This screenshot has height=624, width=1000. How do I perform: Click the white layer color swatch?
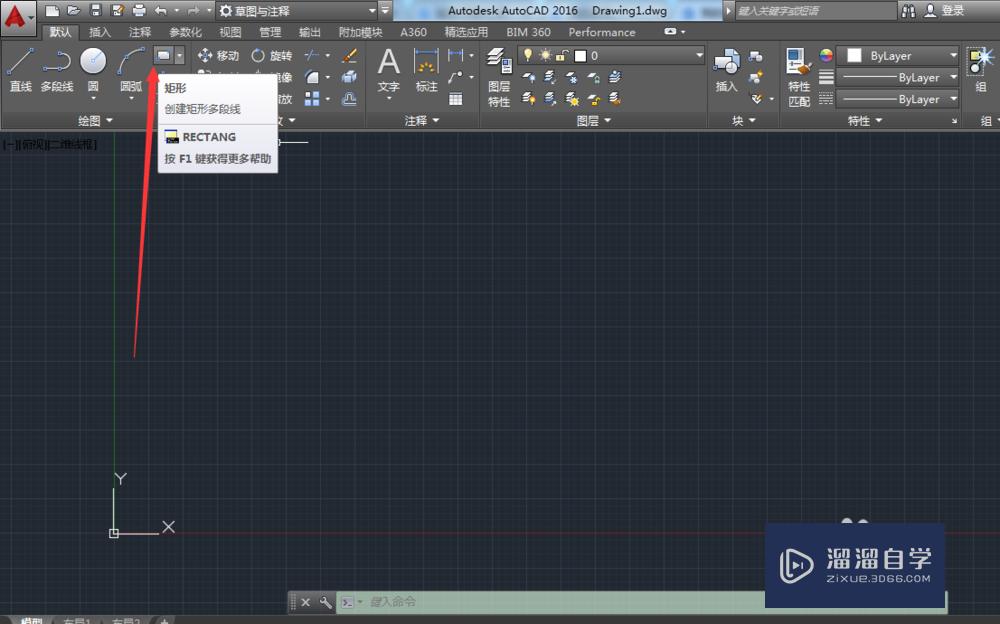pos(580,56)
